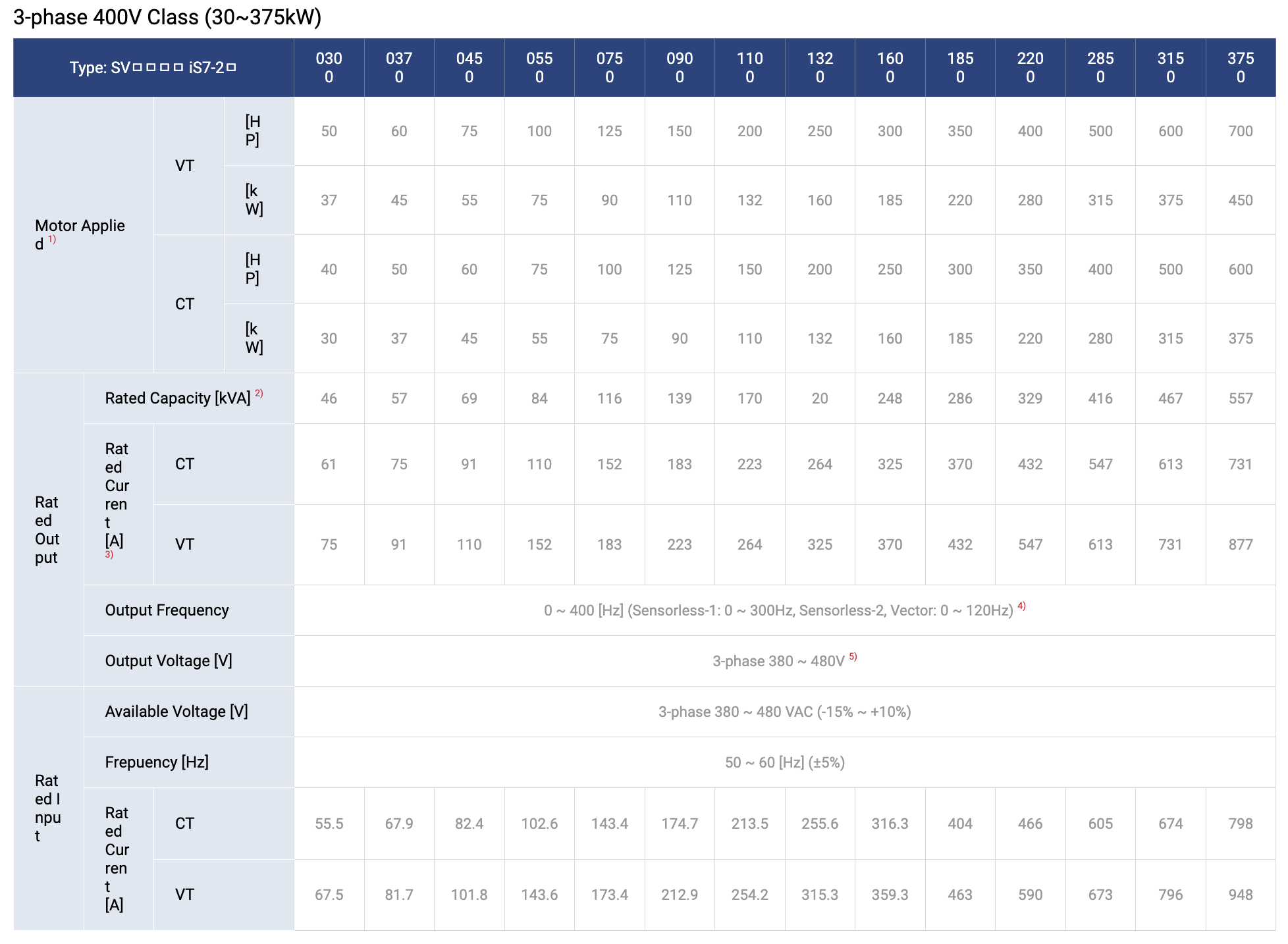1288x944 pixels.
Task: Select the '2850' column header
Action: click(1100, 68)
